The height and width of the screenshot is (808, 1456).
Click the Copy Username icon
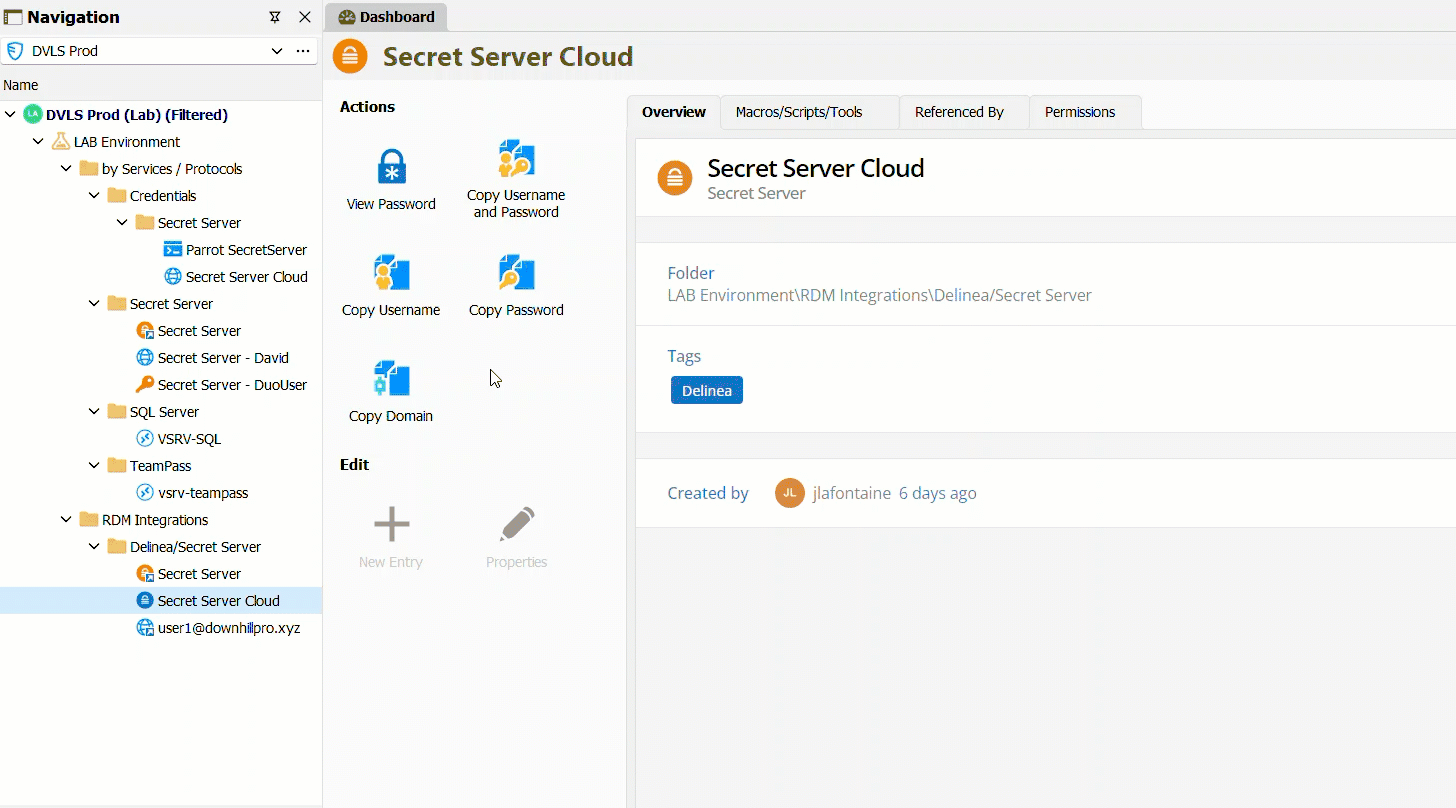pos(391,273)
